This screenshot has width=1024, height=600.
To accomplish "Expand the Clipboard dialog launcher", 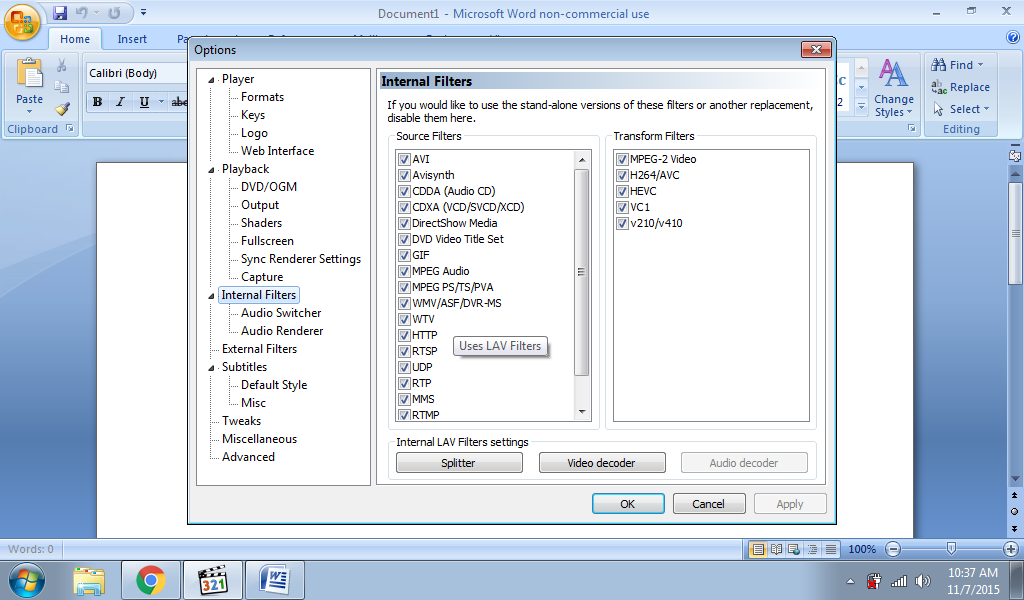I will click(x=70, y=129).
